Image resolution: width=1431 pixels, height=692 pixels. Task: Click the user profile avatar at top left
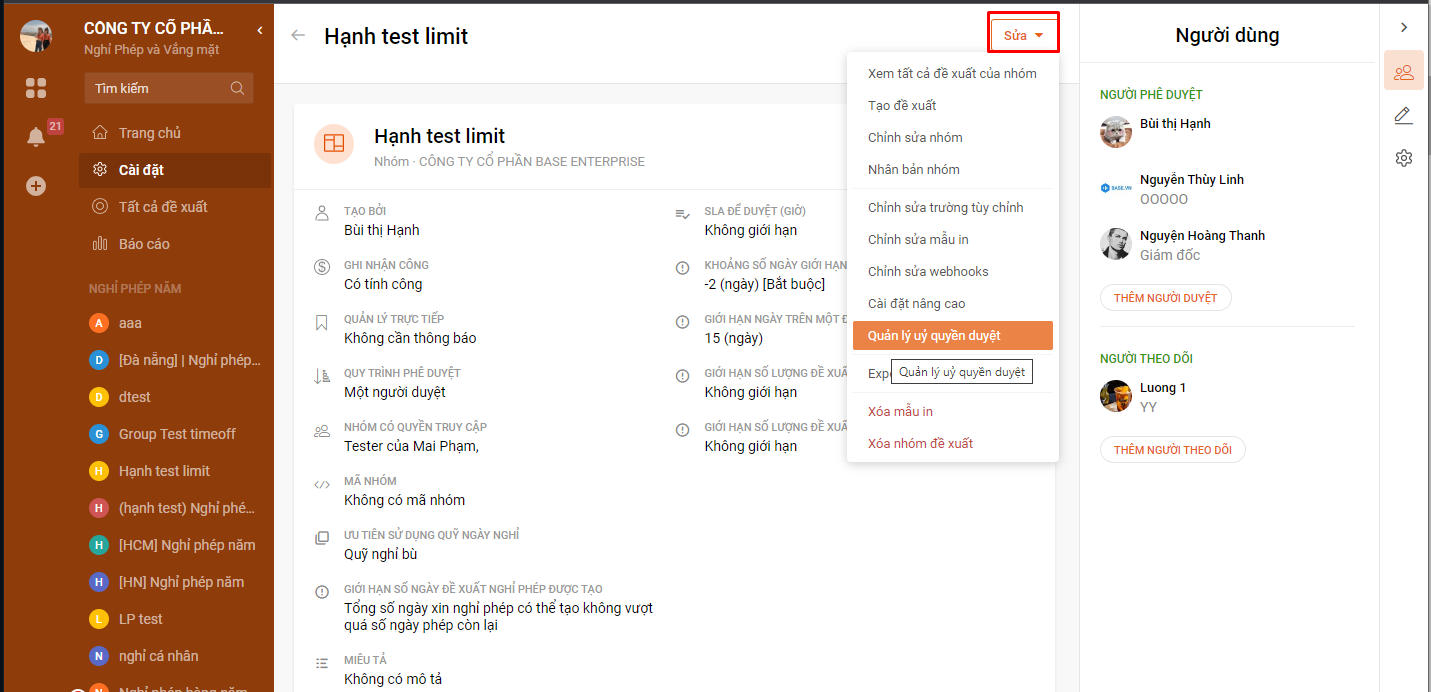(36, 36)
